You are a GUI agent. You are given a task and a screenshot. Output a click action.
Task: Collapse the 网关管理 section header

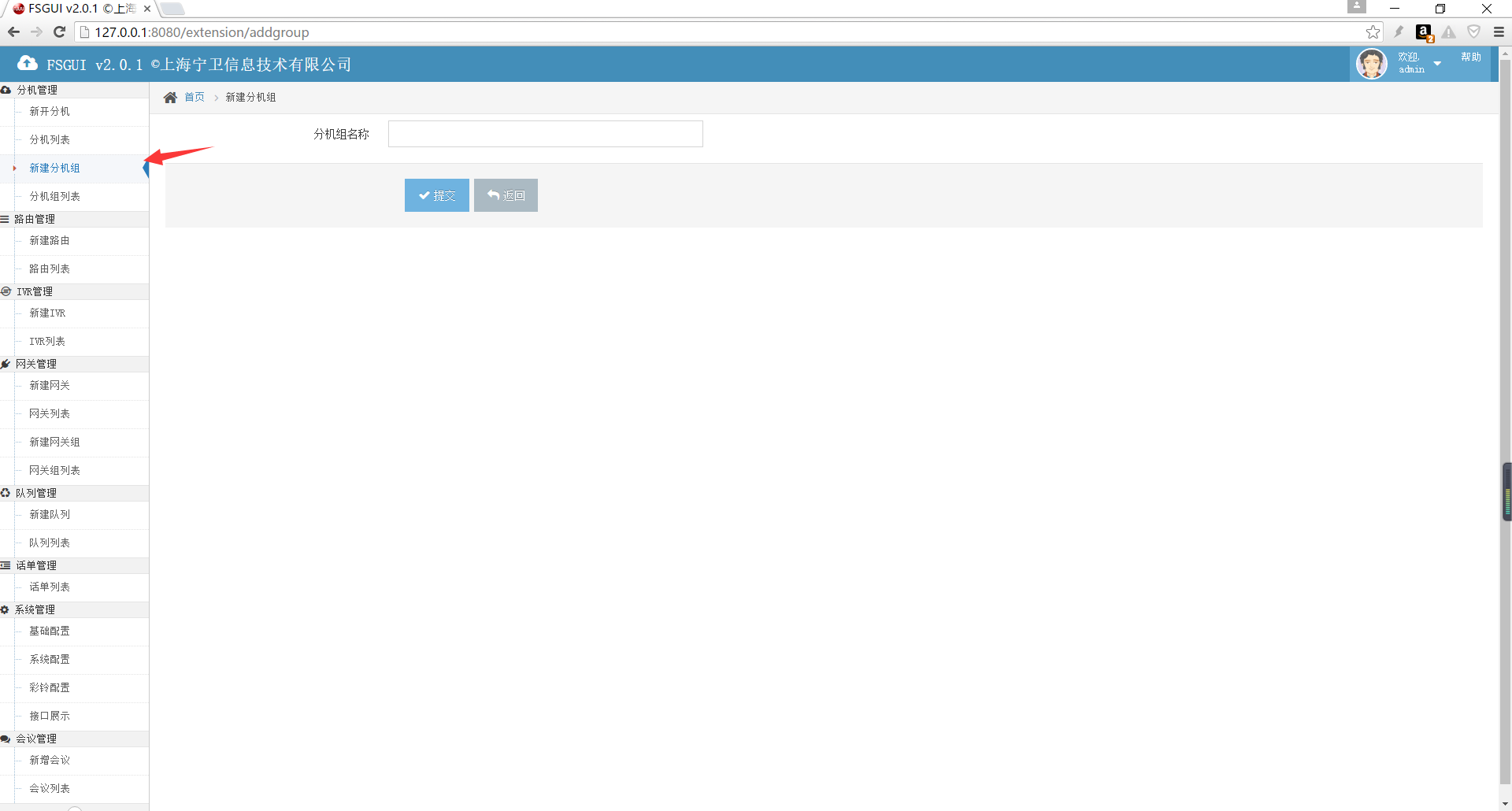[x=36, y=364]
